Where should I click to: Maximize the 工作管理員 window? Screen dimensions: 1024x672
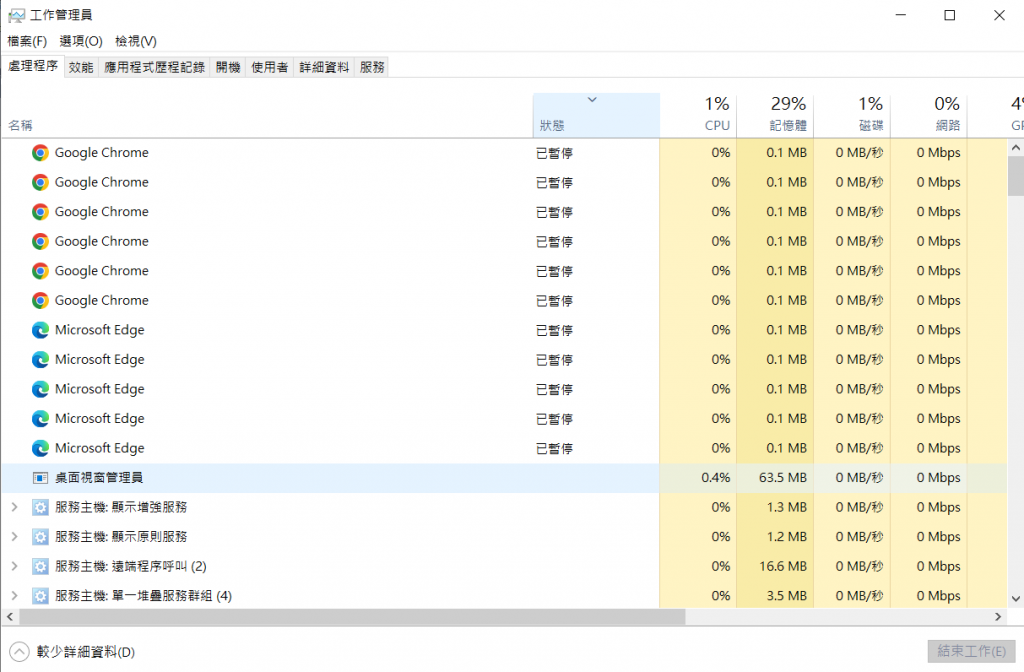(x=950, y=15)
